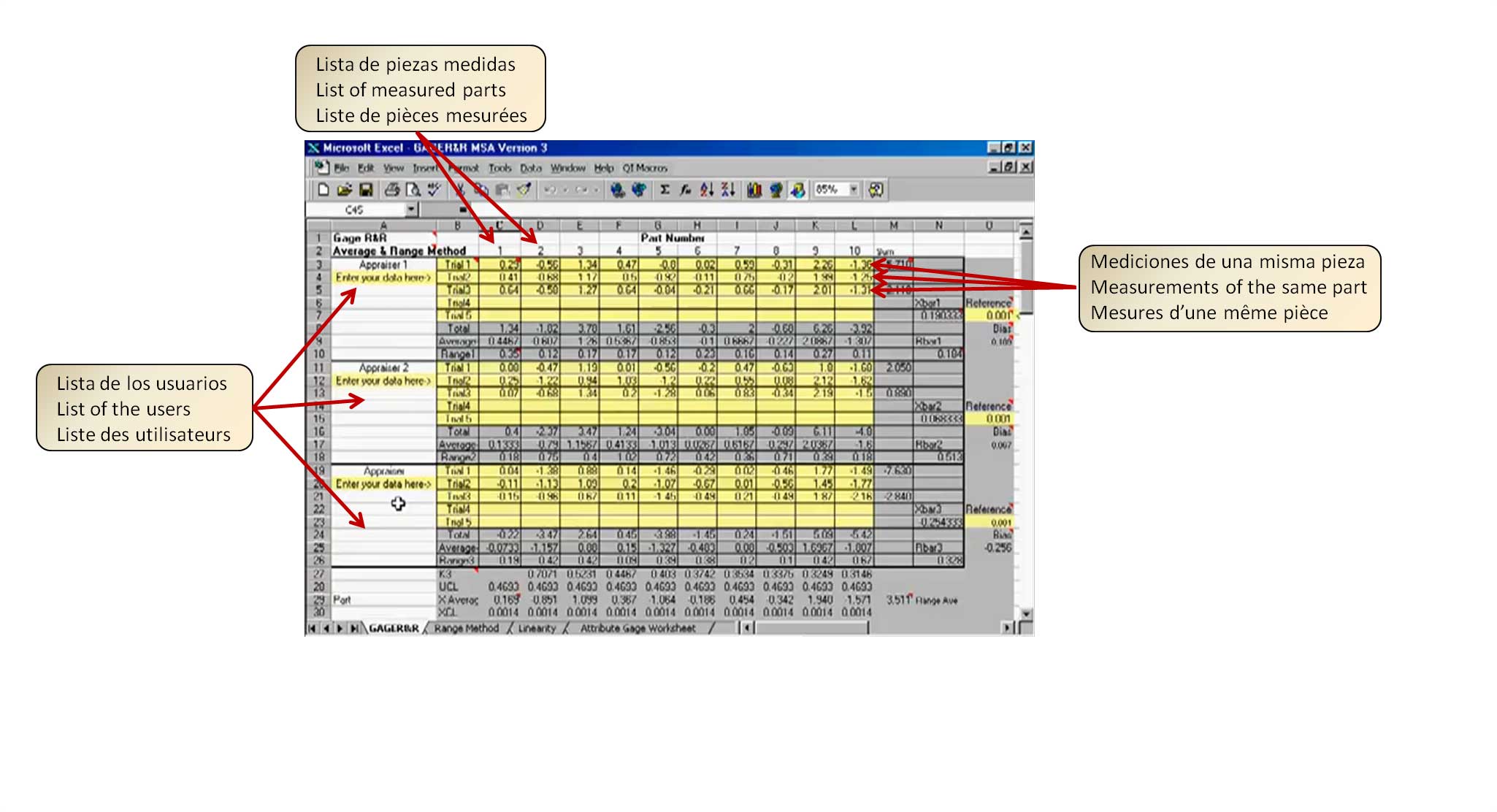Click the horizontal scrollbar left arrow
Viewport: 1497px width, 812px height.
[x=746, y=628]
